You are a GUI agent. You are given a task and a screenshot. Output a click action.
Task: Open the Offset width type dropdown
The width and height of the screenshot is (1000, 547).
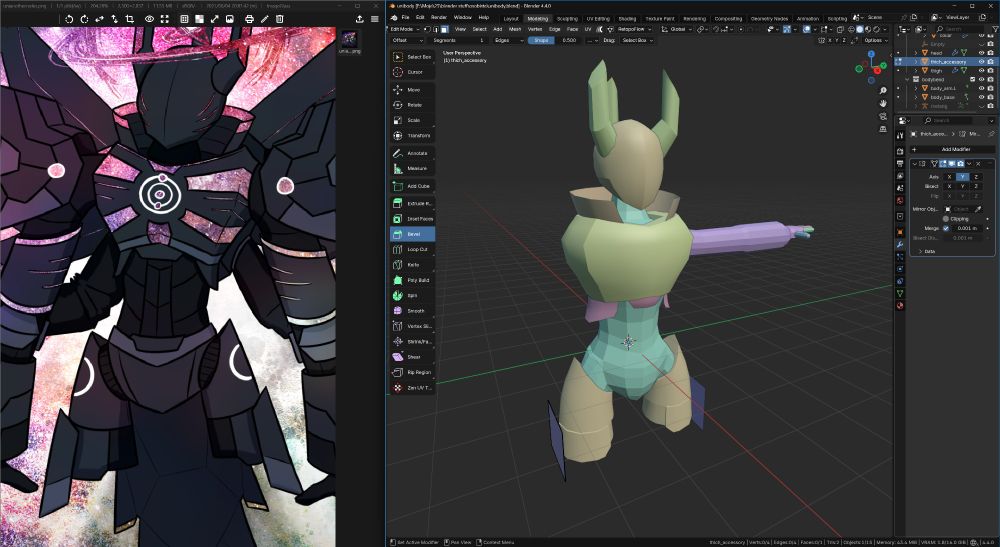[407, 40]
